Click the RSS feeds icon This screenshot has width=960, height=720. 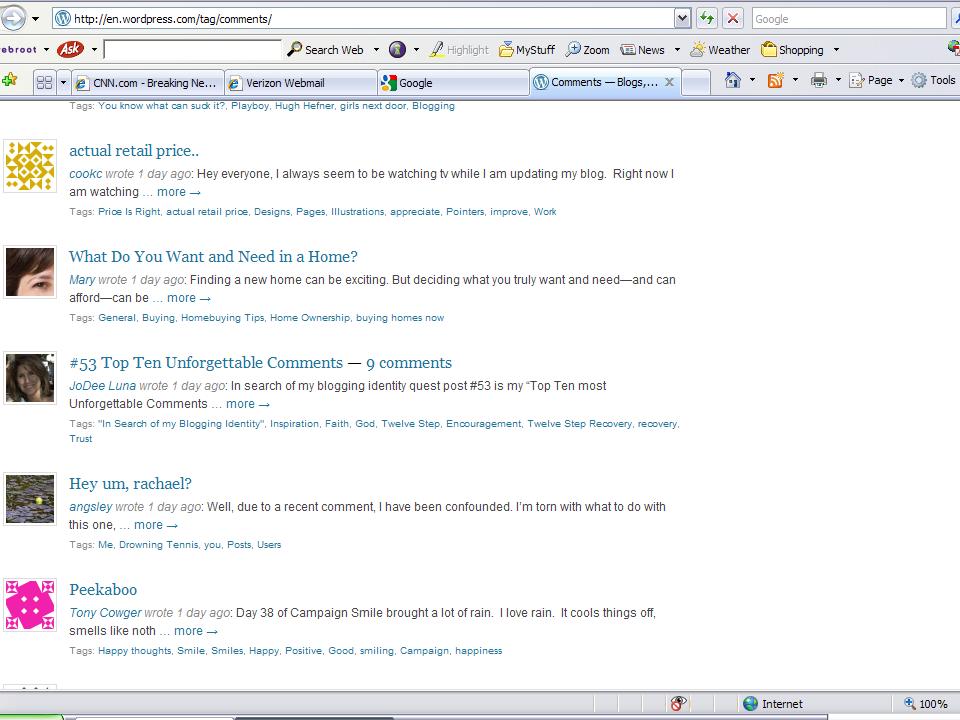(775, 81)
